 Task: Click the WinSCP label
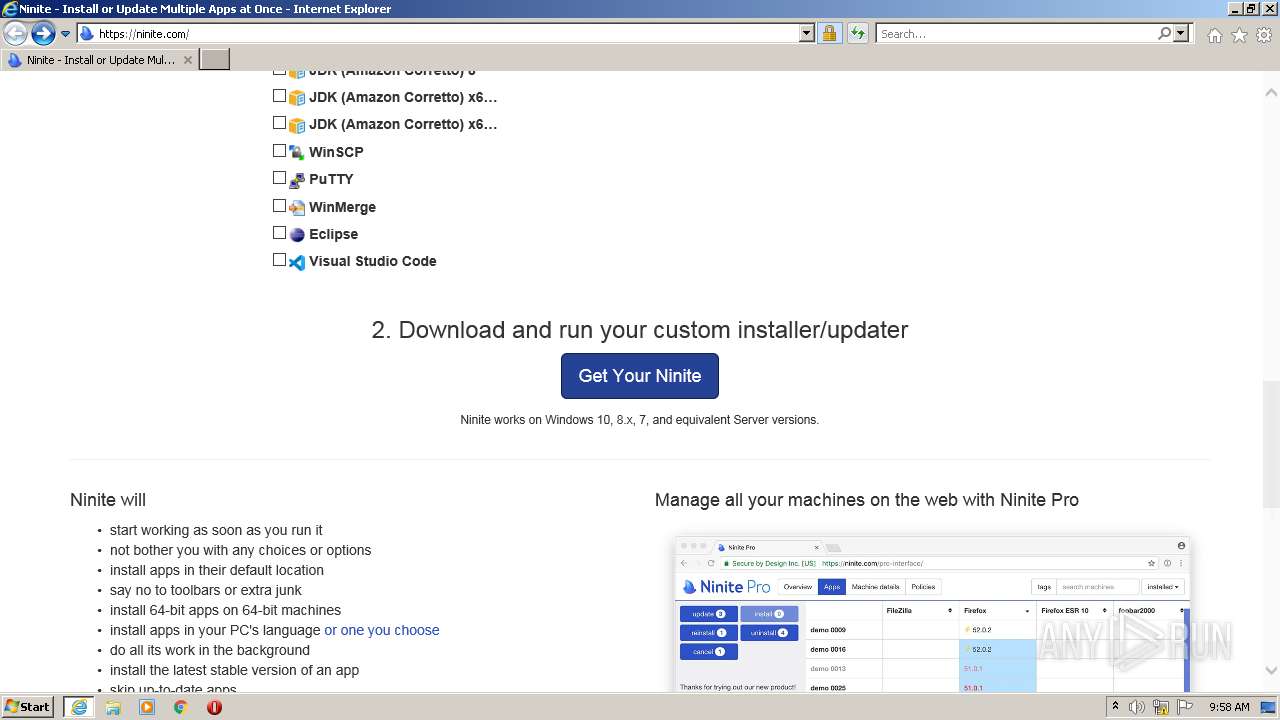(x=336, y=152)
